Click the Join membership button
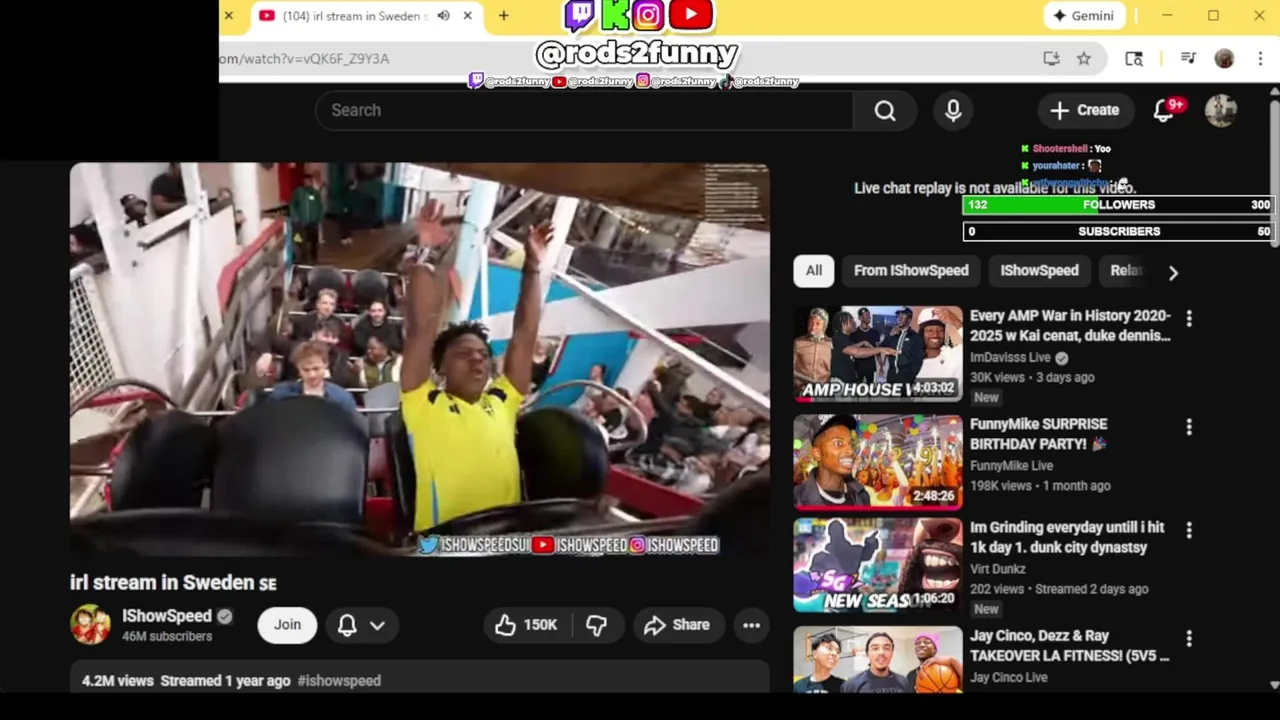The image size is (1280, 720). click(287, 625)
